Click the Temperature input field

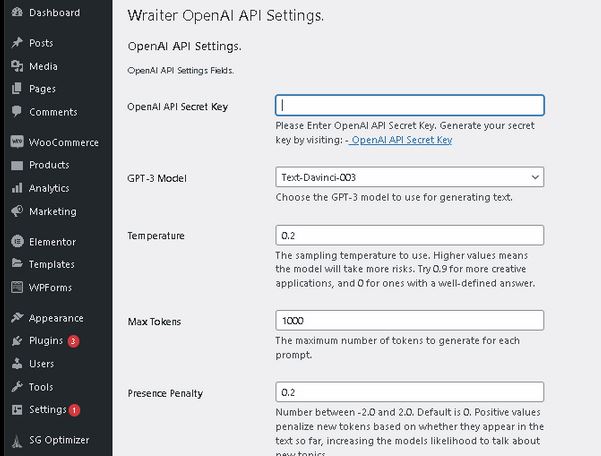(x=409, y=235)
